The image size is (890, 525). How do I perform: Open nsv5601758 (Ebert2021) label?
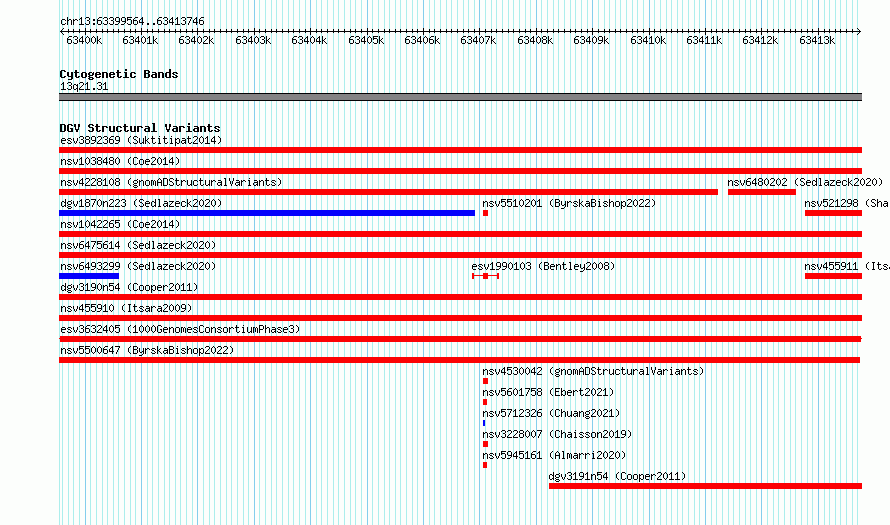[548, 392]
